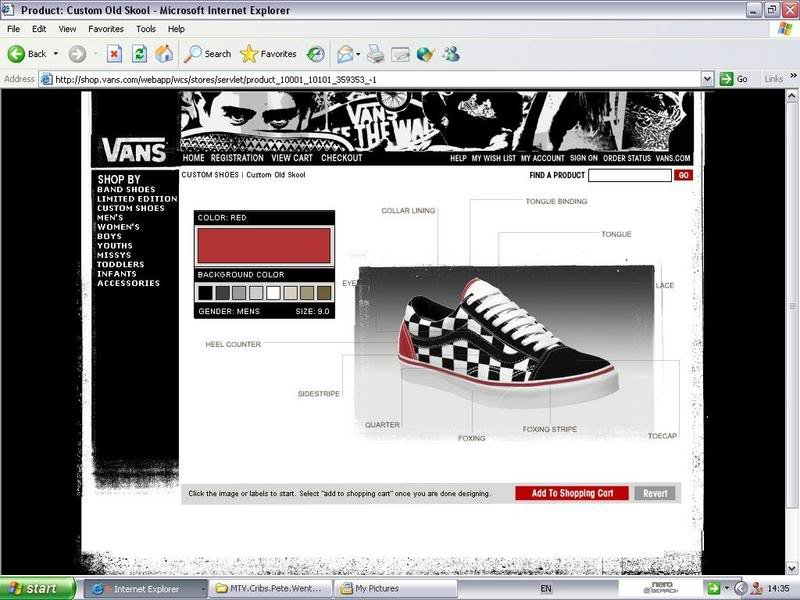Open the View menu
The height and width of the screenshot is (600, 800).
[67, 29]
